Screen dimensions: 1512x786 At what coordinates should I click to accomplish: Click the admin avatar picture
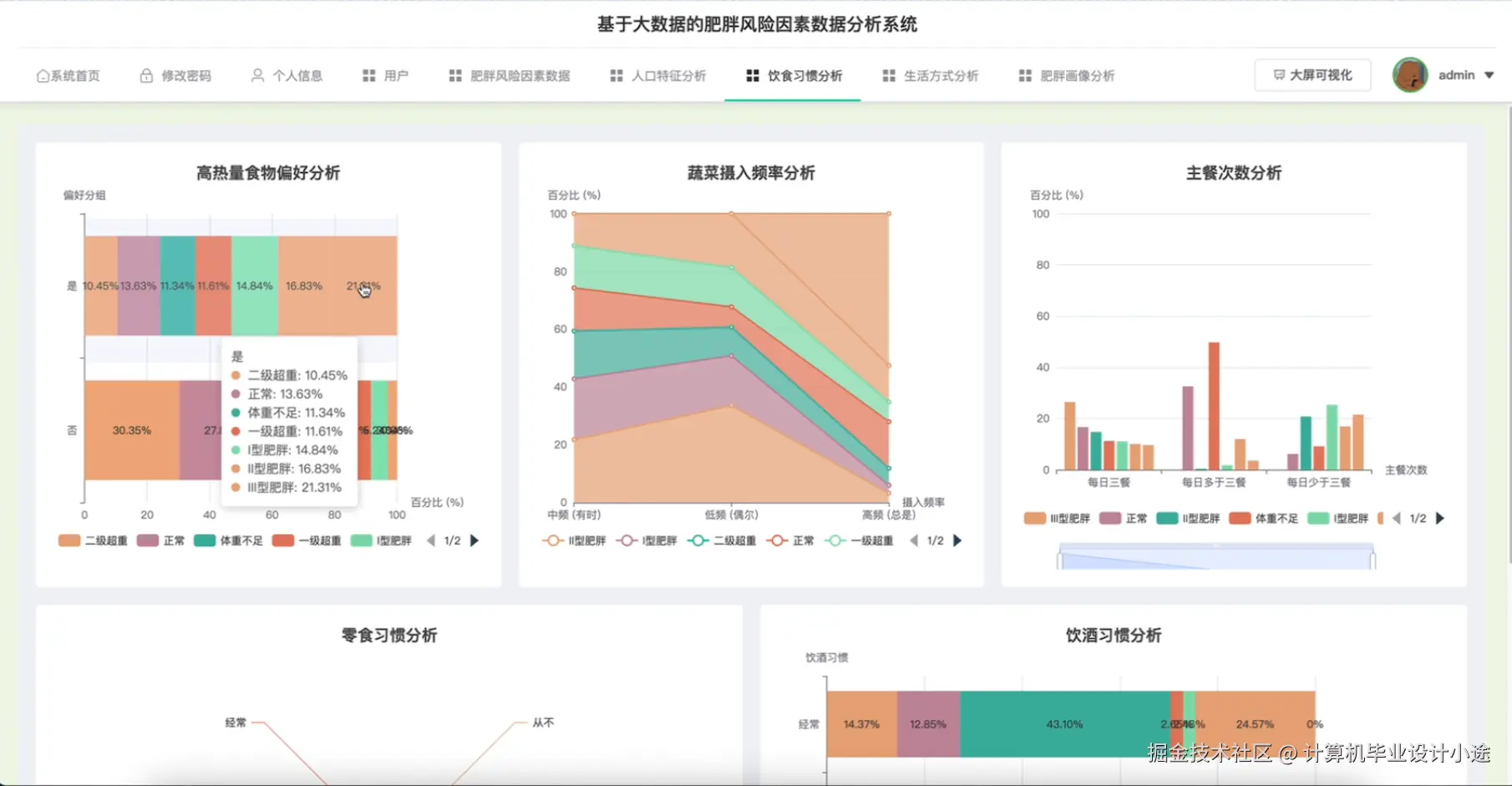point(1409,74)
